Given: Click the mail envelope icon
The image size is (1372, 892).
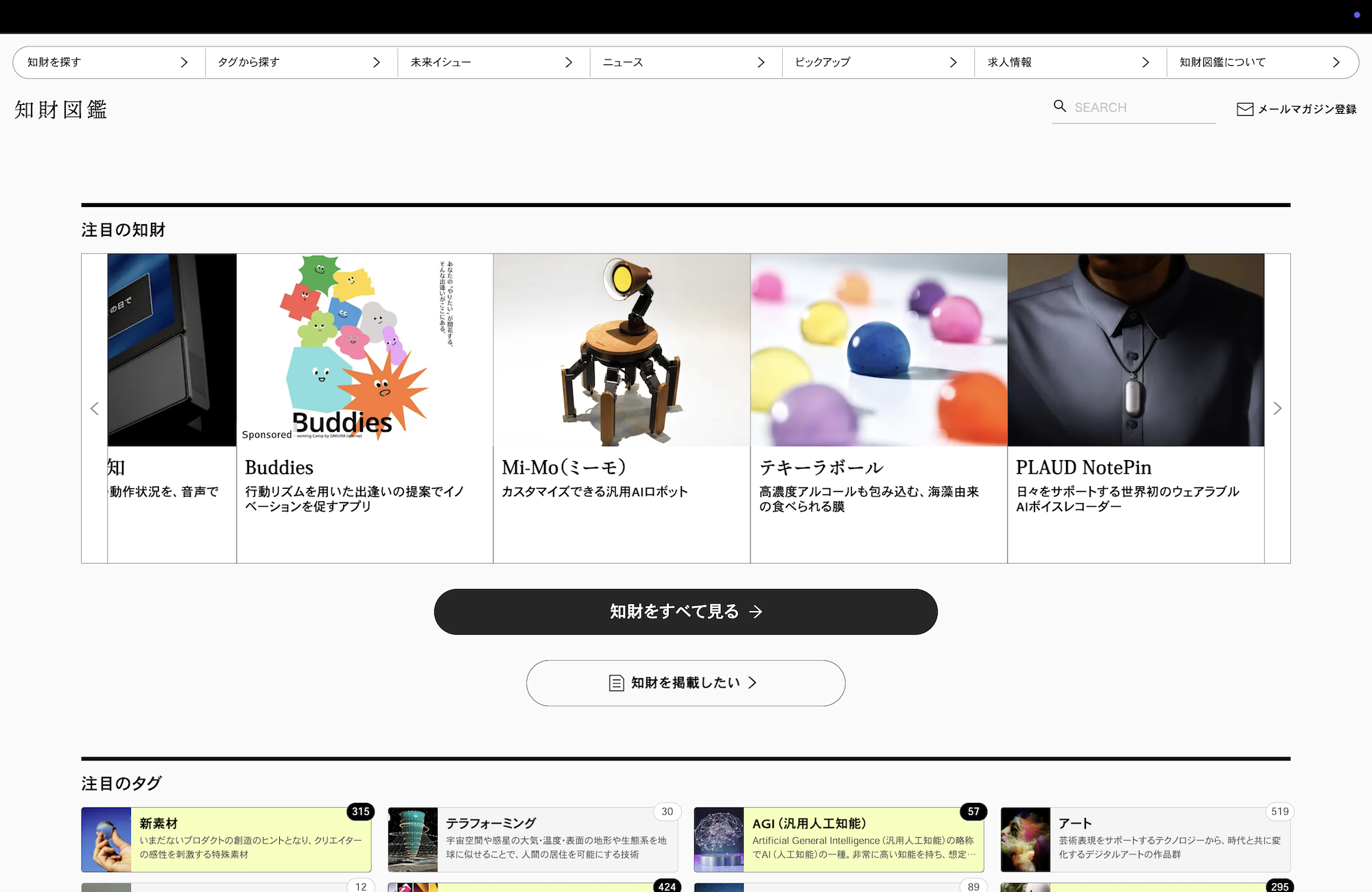Looking at the screenshot, I should [1244, 110].
